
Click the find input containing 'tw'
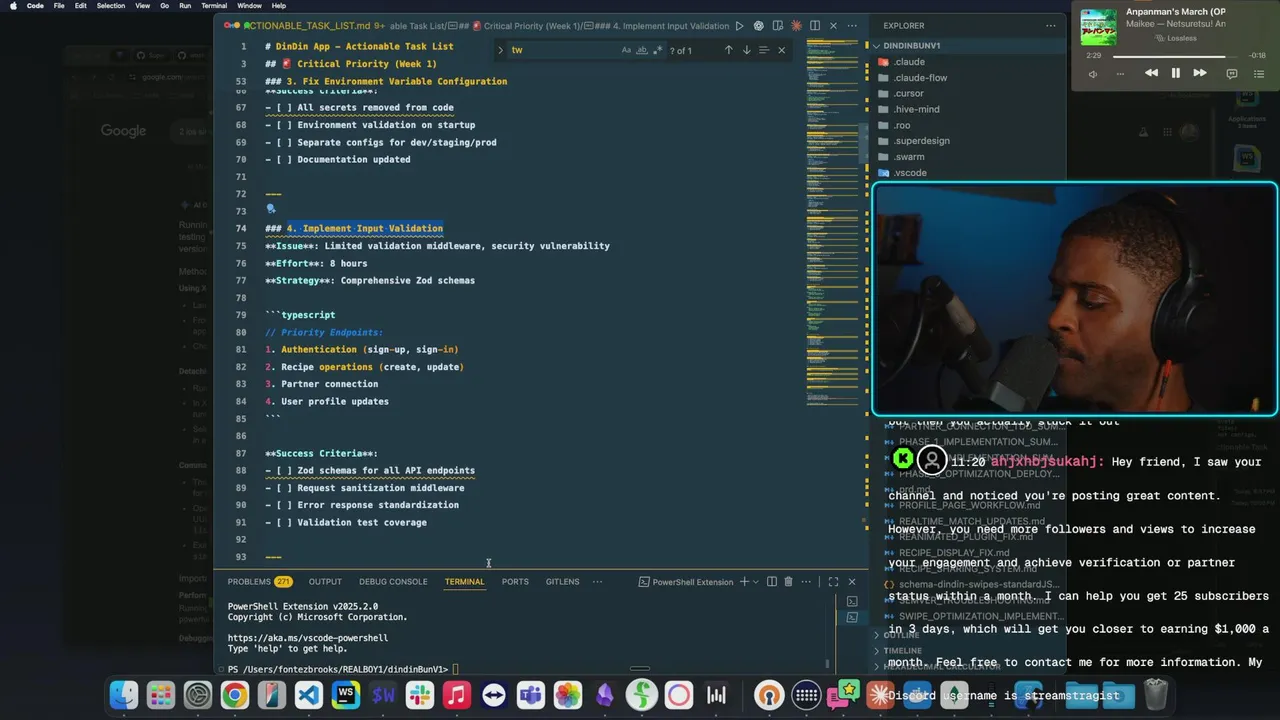[x=564, y=50]
